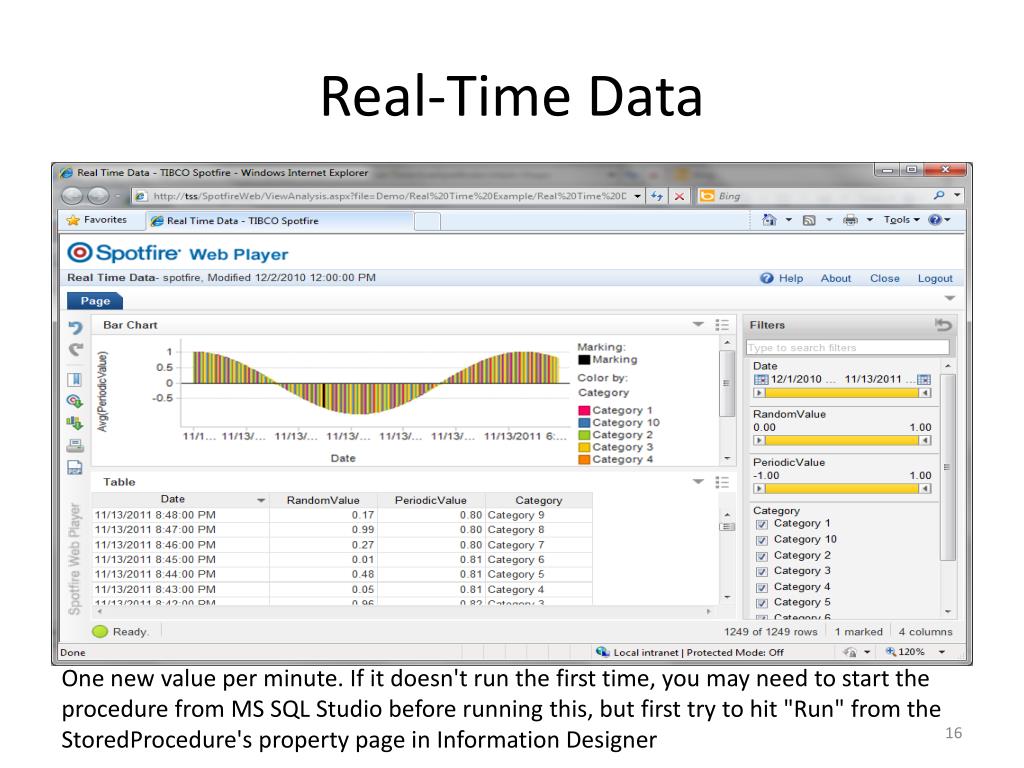Click the Date filter range slider
Image resolution: width=1024 pixels, height=768 pixels.
[x=842, y=393]
